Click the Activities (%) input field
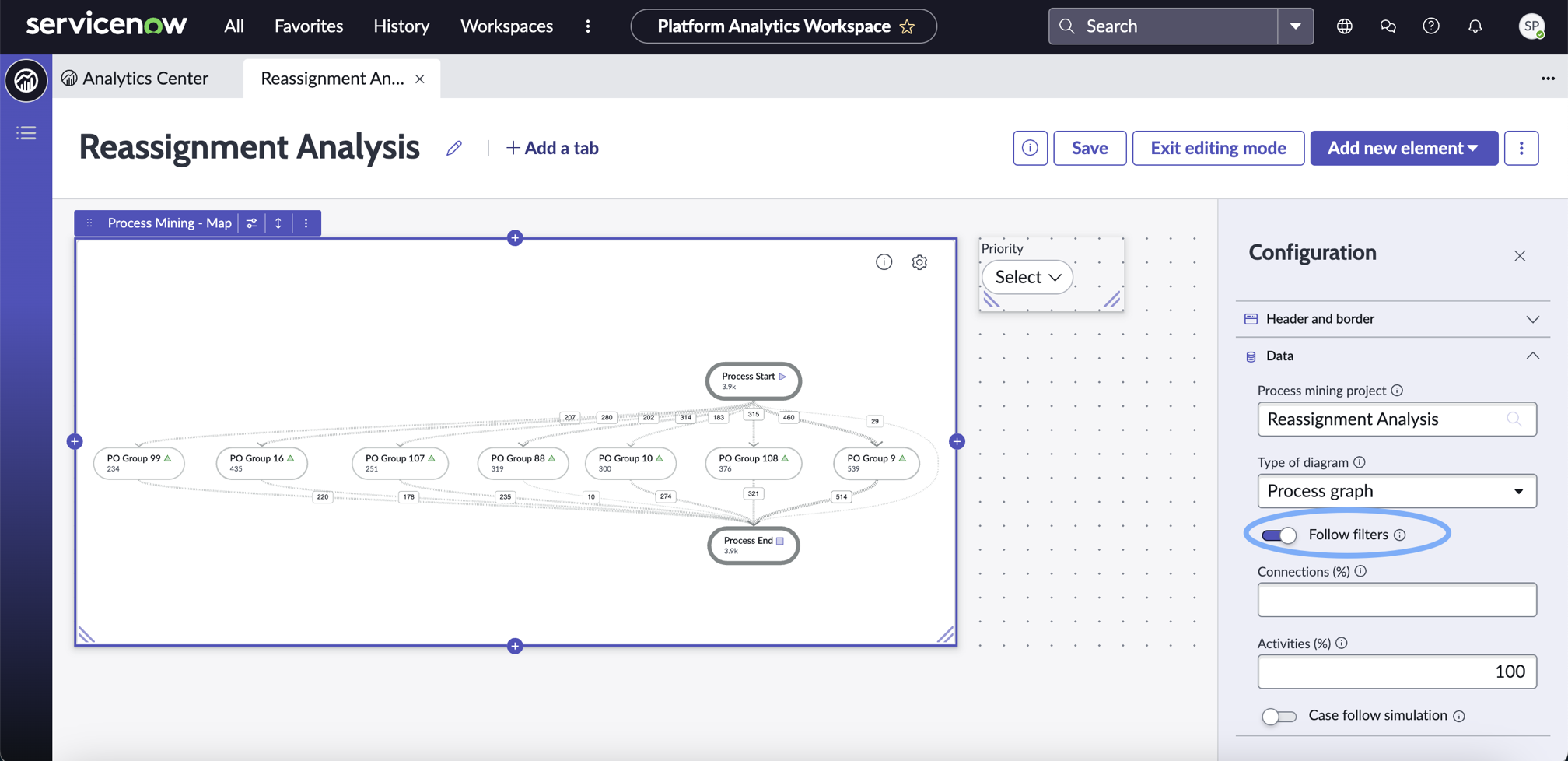 click(x=1397, y=672)
